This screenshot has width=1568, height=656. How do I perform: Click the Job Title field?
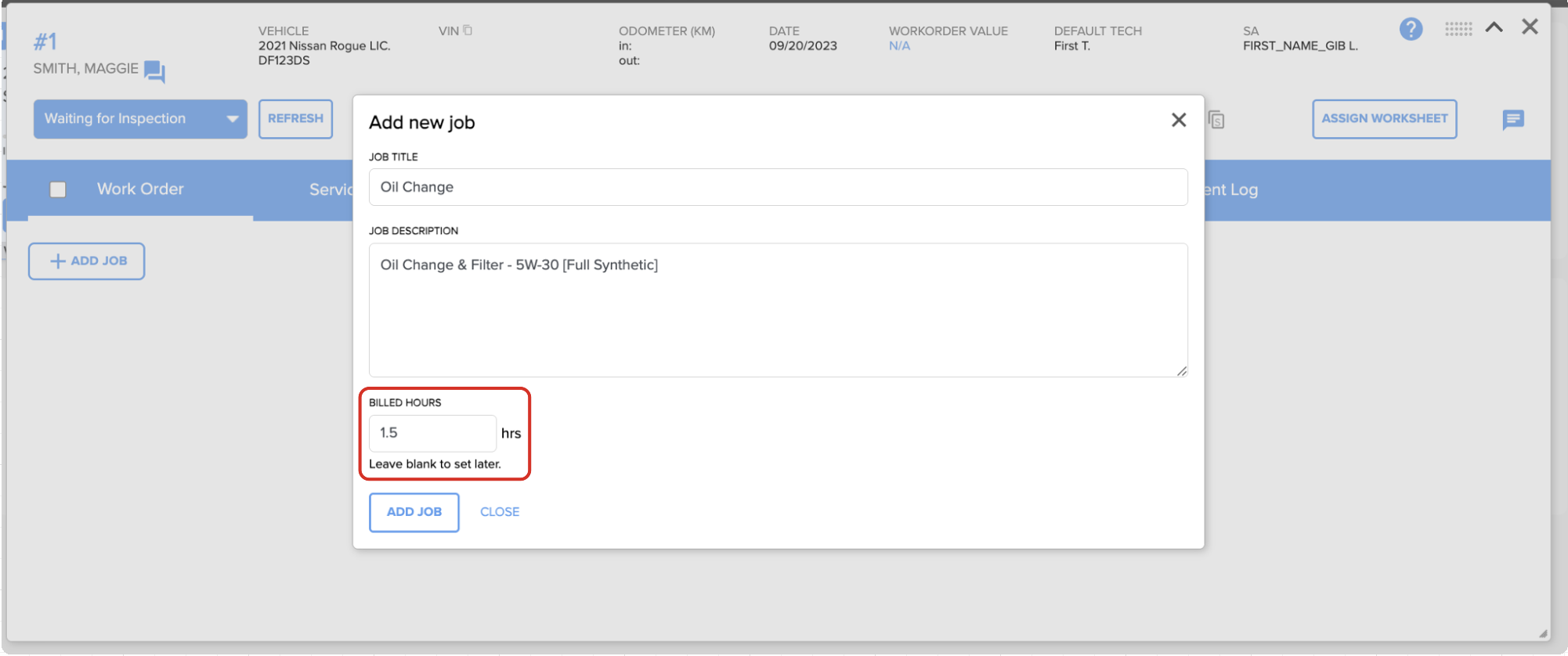[x=778, y=187]
